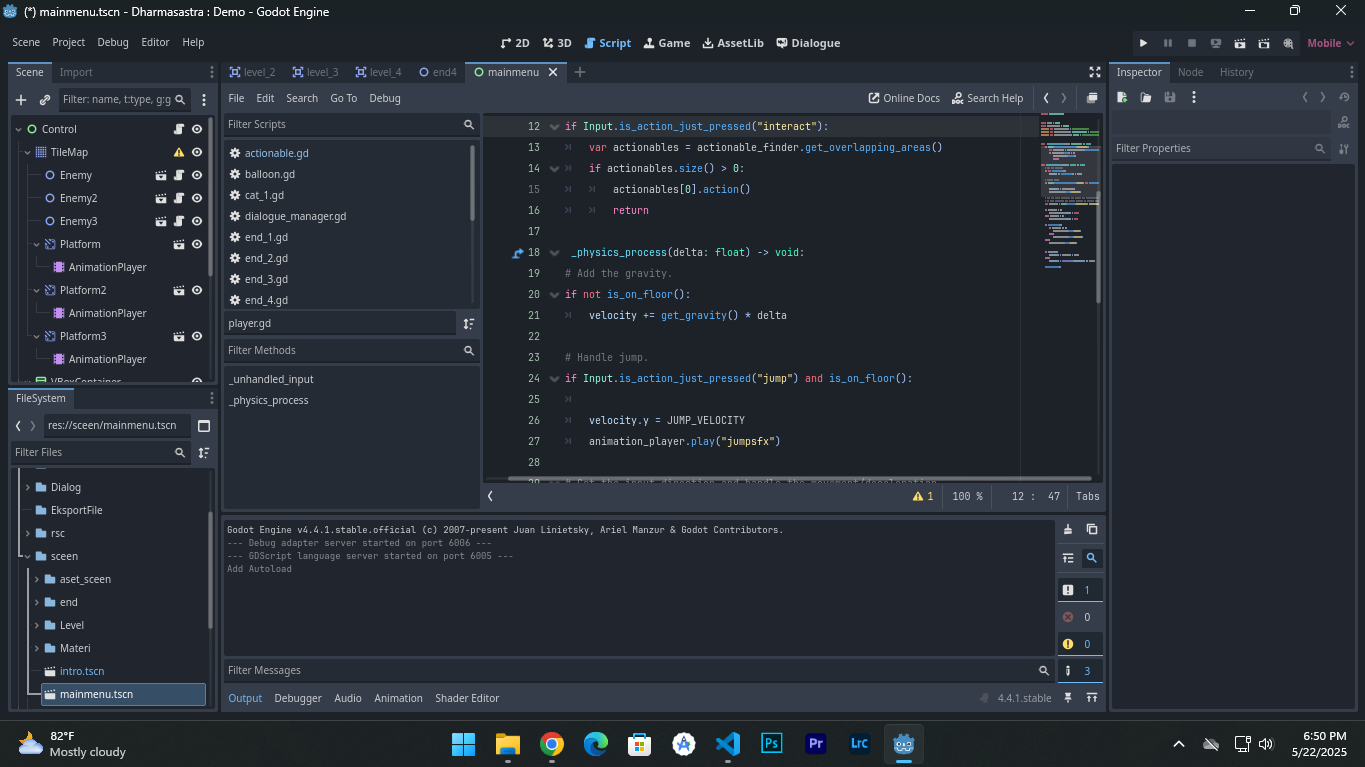
Task: Click the script warning count indicator
Action: tap(923, 496)
